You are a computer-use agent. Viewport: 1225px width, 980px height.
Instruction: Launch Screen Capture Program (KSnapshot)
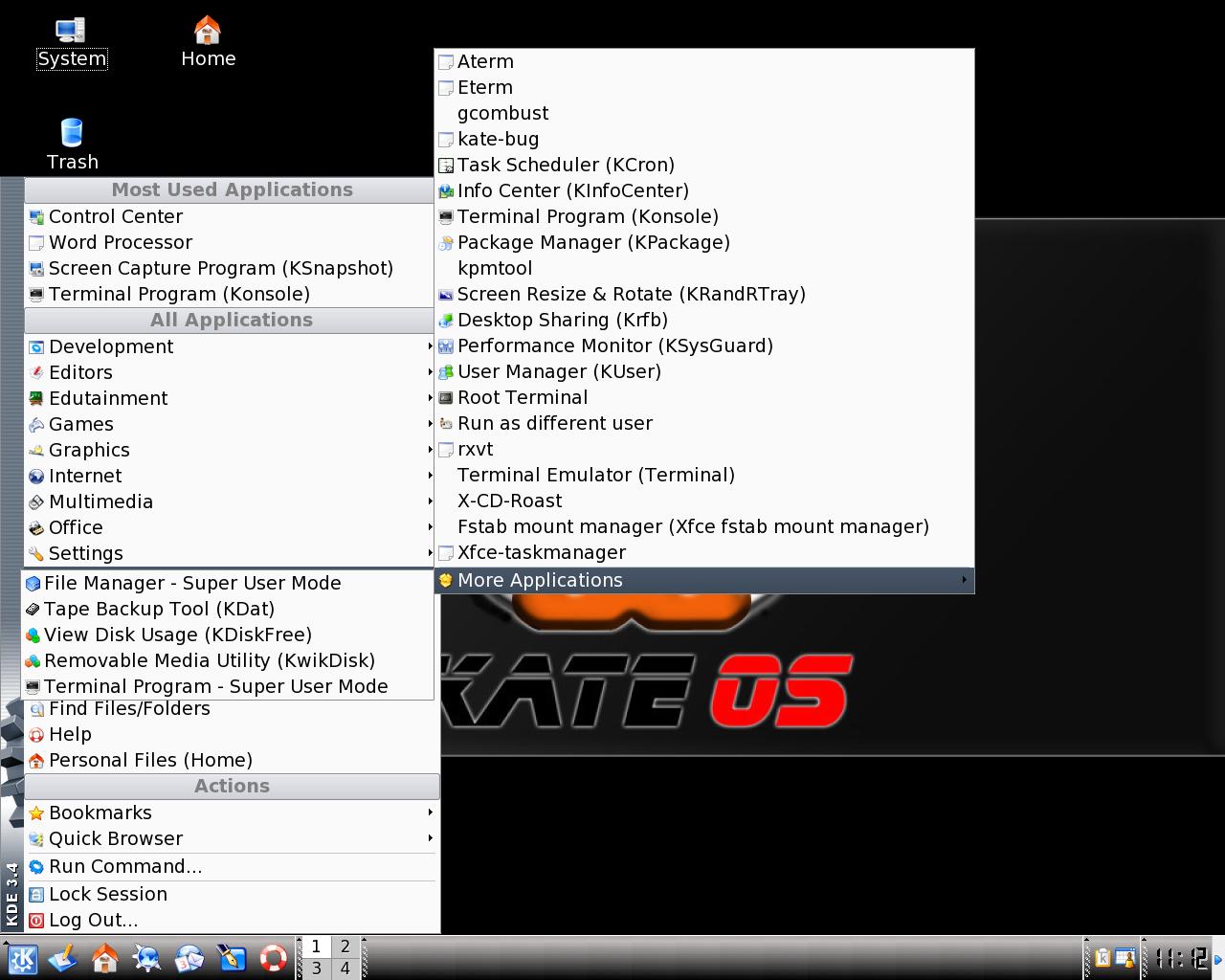coord(229,269)
